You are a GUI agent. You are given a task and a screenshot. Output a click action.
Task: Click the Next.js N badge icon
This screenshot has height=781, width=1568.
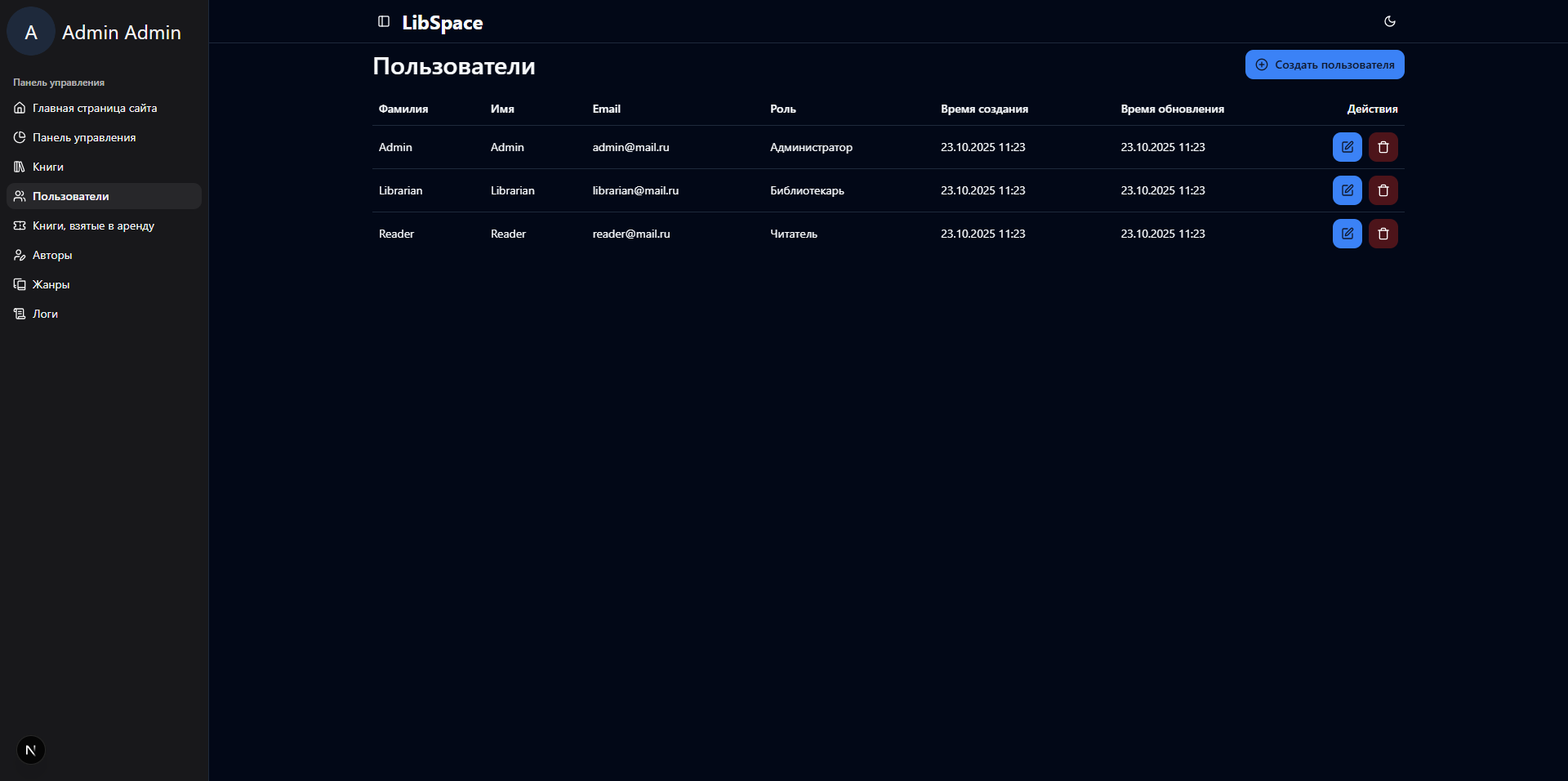[31, 750]
